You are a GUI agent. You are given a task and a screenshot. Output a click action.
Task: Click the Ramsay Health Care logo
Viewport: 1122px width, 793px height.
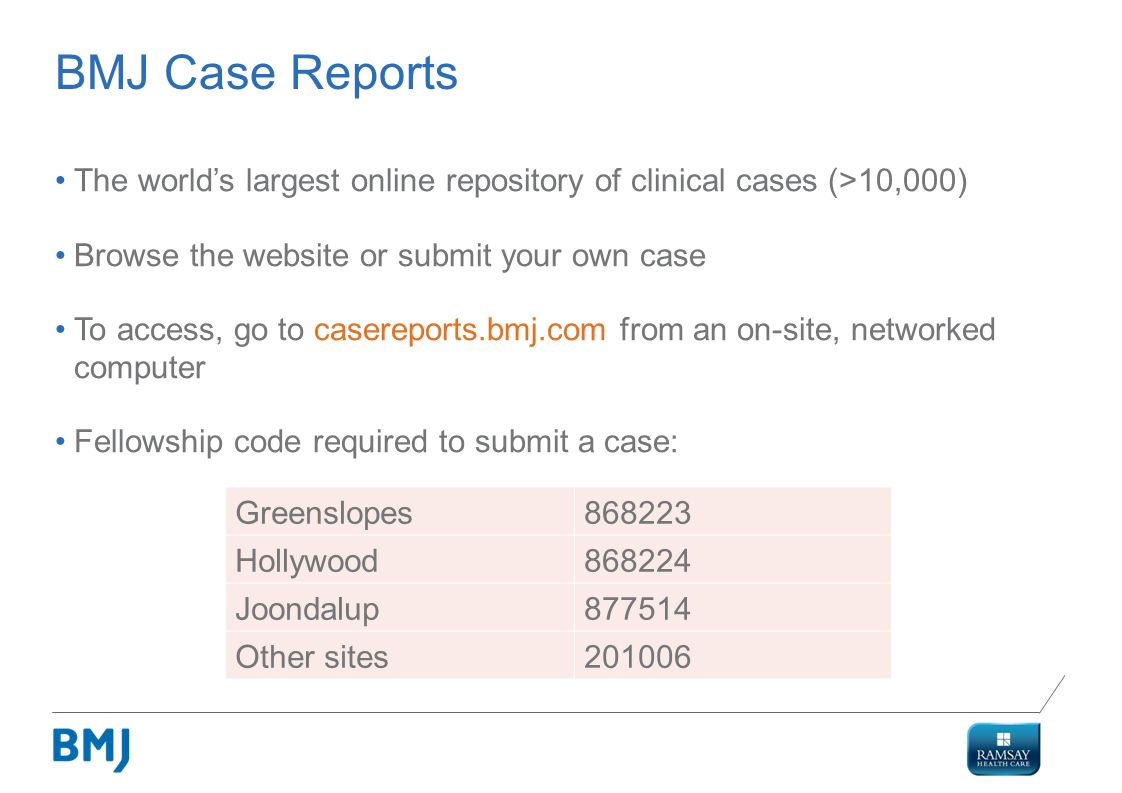pos(1003,749)
